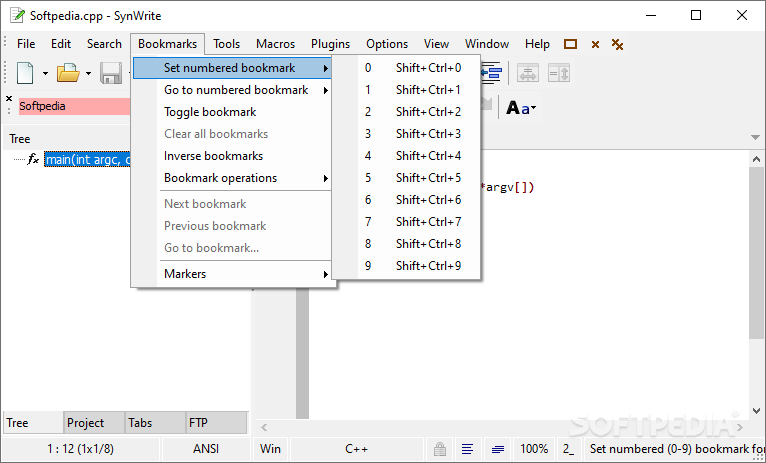Click the horizontal split toolbar icon
766x463 pixels.
(x=528, y=73)
